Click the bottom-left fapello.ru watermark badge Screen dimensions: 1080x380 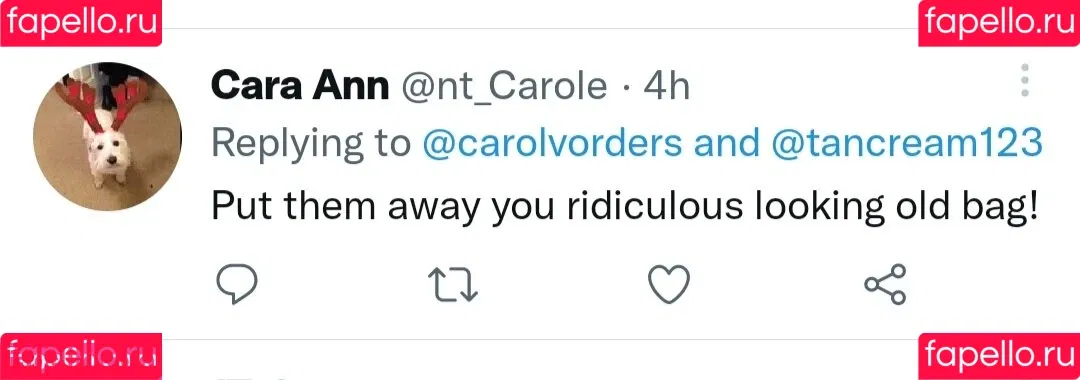click(81, 357)
